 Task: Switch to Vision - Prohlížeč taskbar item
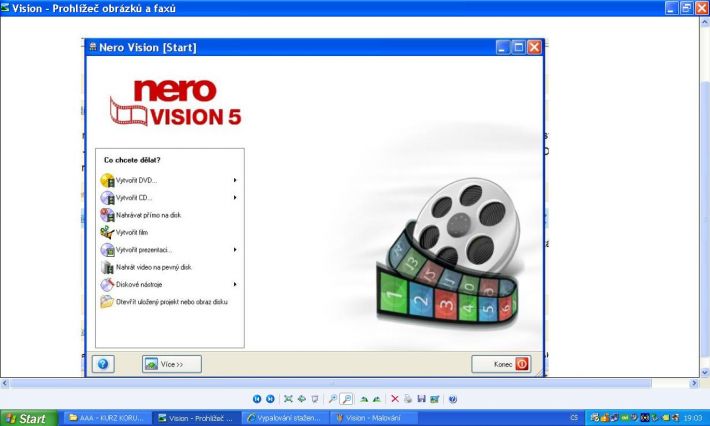coord(196,418)
